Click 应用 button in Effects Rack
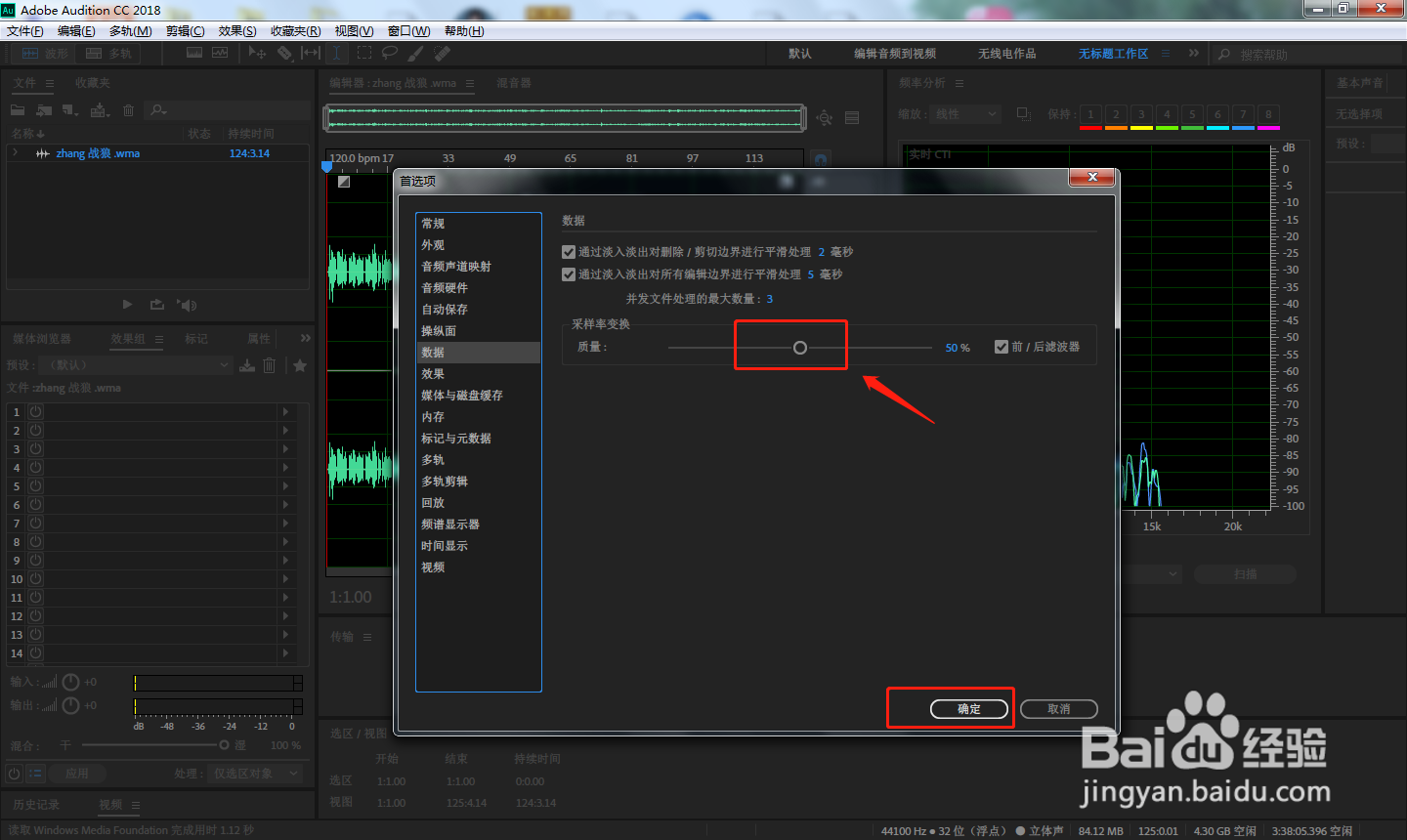The width and height of the screenshot is (1407, 840). (77, 774)
